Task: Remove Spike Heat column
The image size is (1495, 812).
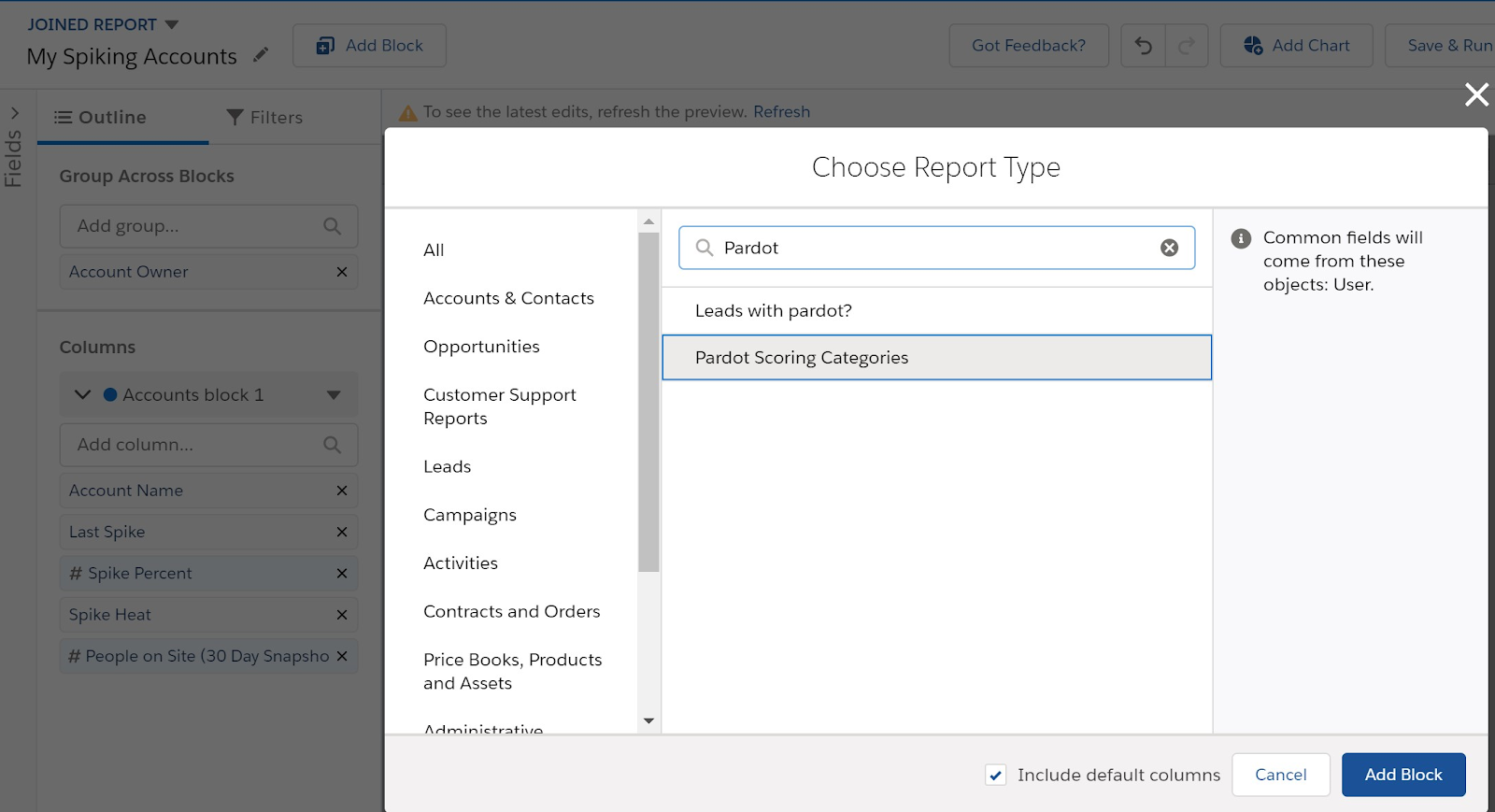Action: point(342,615)
